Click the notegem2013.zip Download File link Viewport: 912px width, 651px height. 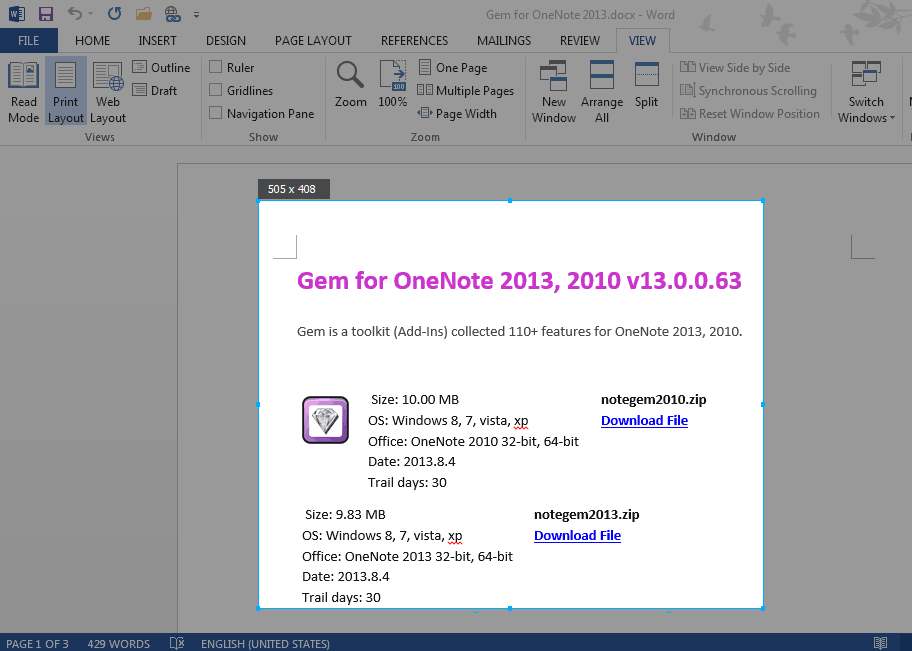(x=577, y=535)
